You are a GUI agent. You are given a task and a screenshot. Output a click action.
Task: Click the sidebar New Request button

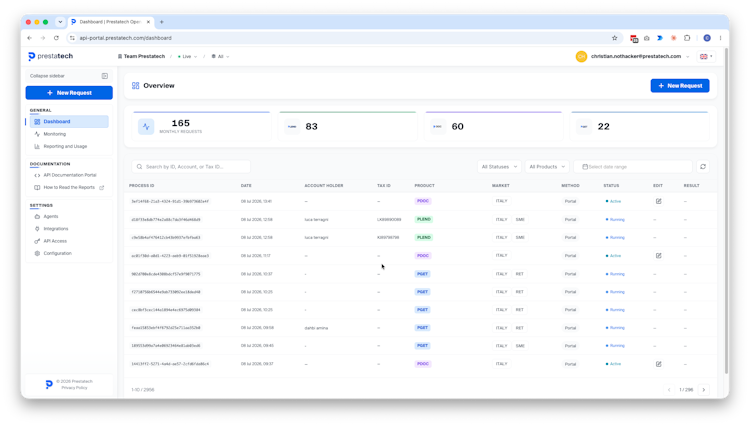[x=69, y=93]
